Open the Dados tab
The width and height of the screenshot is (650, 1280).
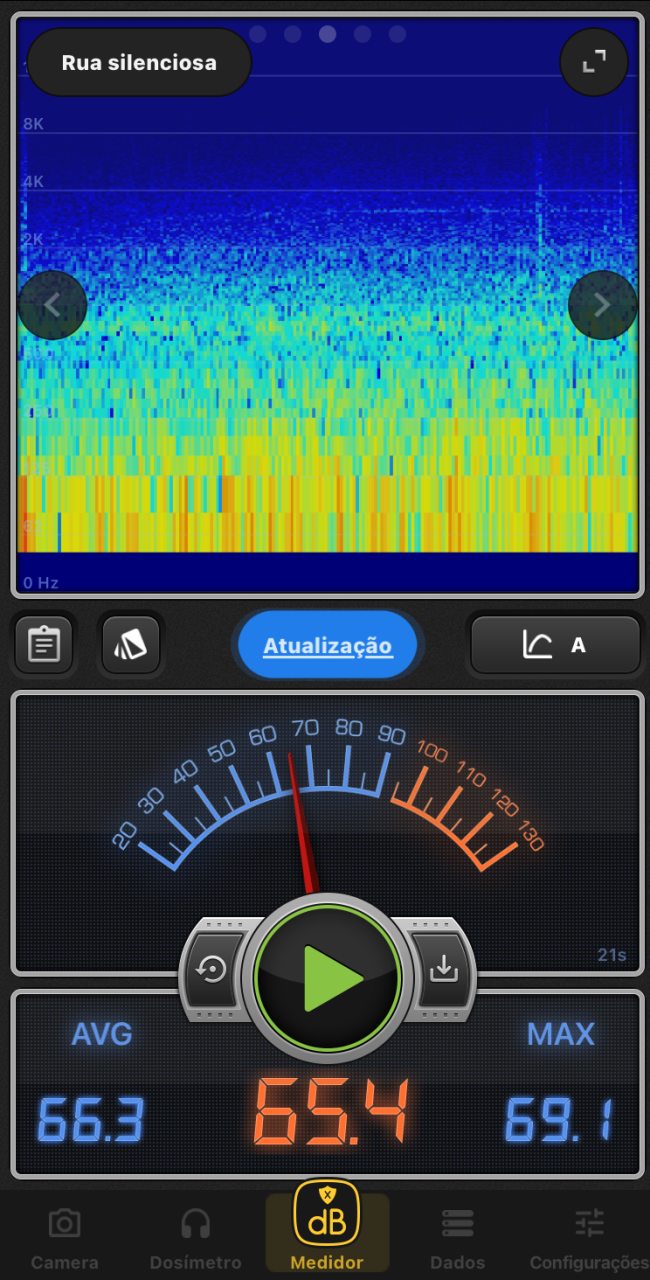[x=457, y=1237]
